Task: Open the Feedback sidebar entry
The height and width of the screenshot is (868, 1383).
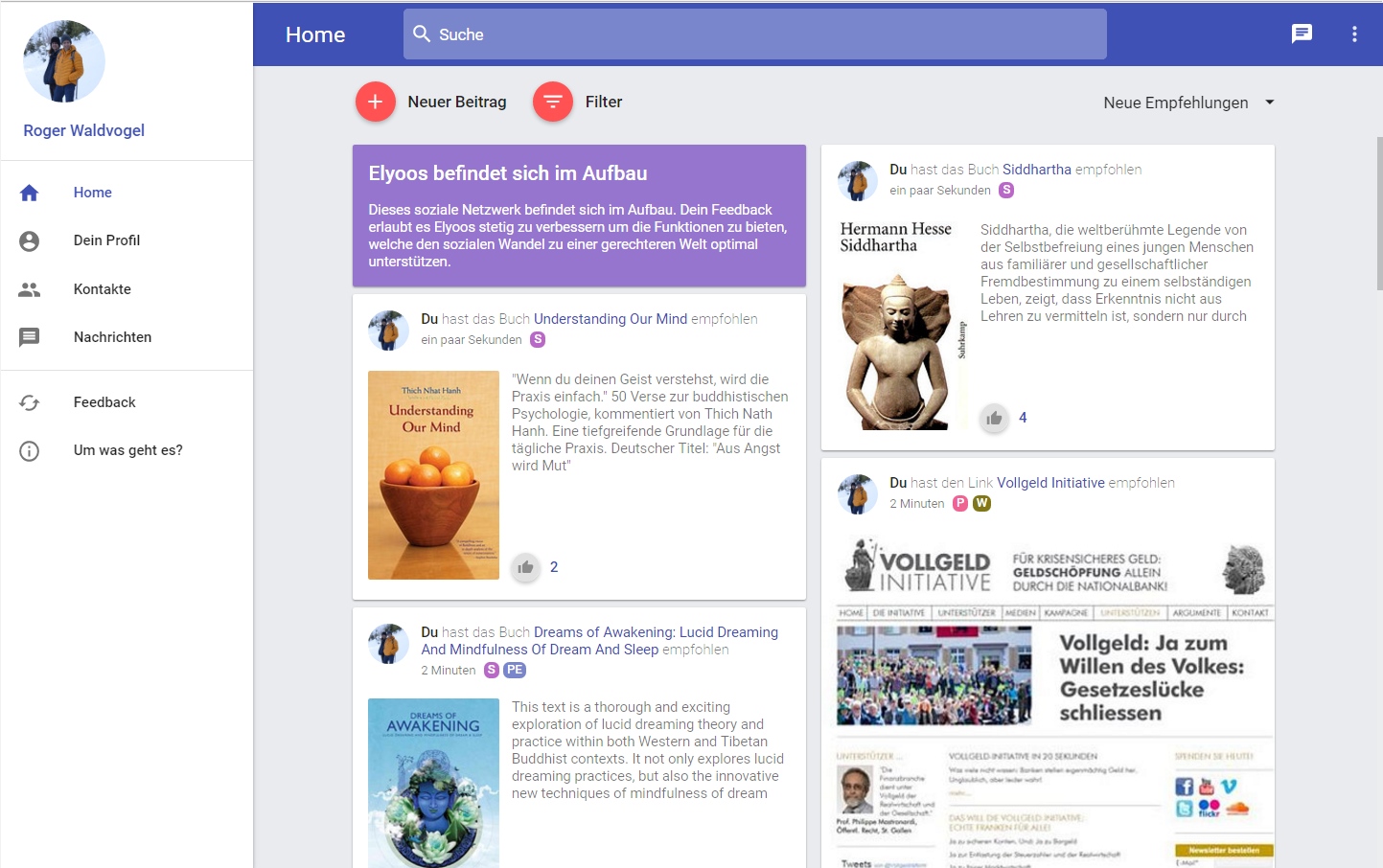Action: point(104,402)
